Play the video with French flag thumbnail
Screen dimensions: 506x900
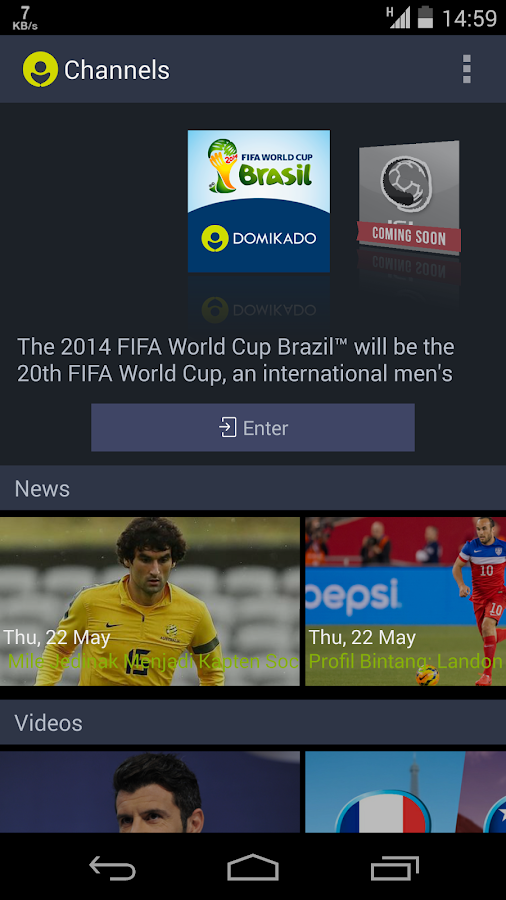406,792
